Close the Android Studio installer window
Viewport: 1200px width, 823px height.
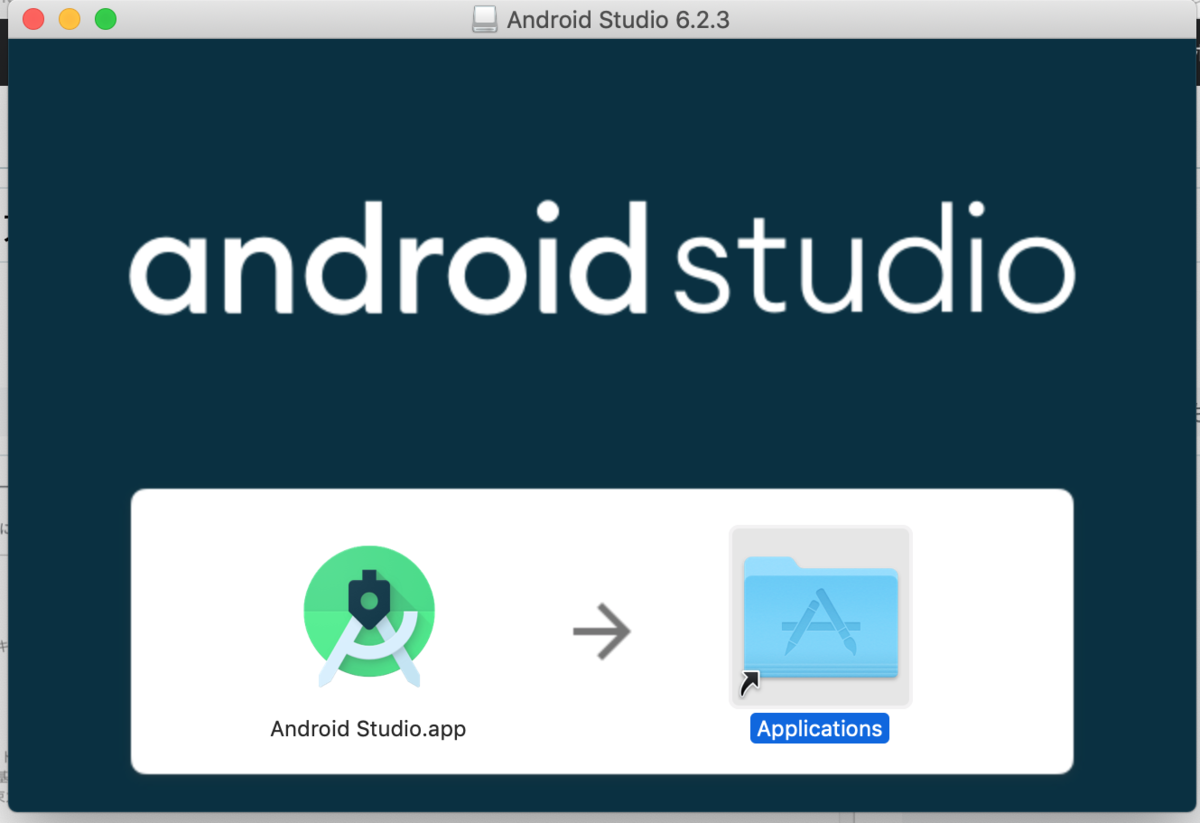coord(33,19)
